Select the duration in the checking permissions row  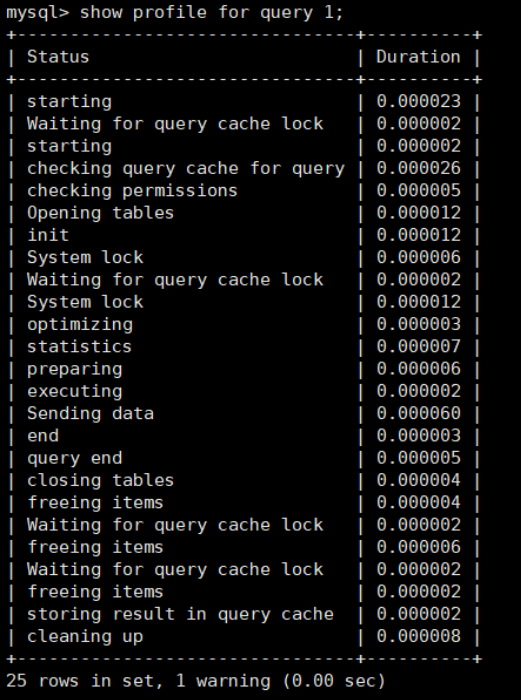[x=418, y=191]
